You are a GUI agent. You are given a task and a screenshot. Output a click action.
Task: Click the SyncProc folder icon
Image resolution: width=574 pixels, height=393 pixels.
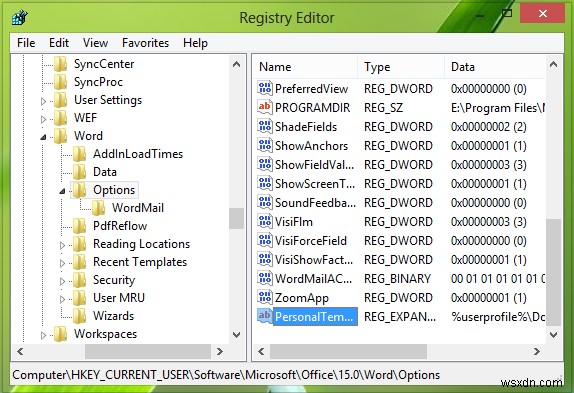[61, 82]
